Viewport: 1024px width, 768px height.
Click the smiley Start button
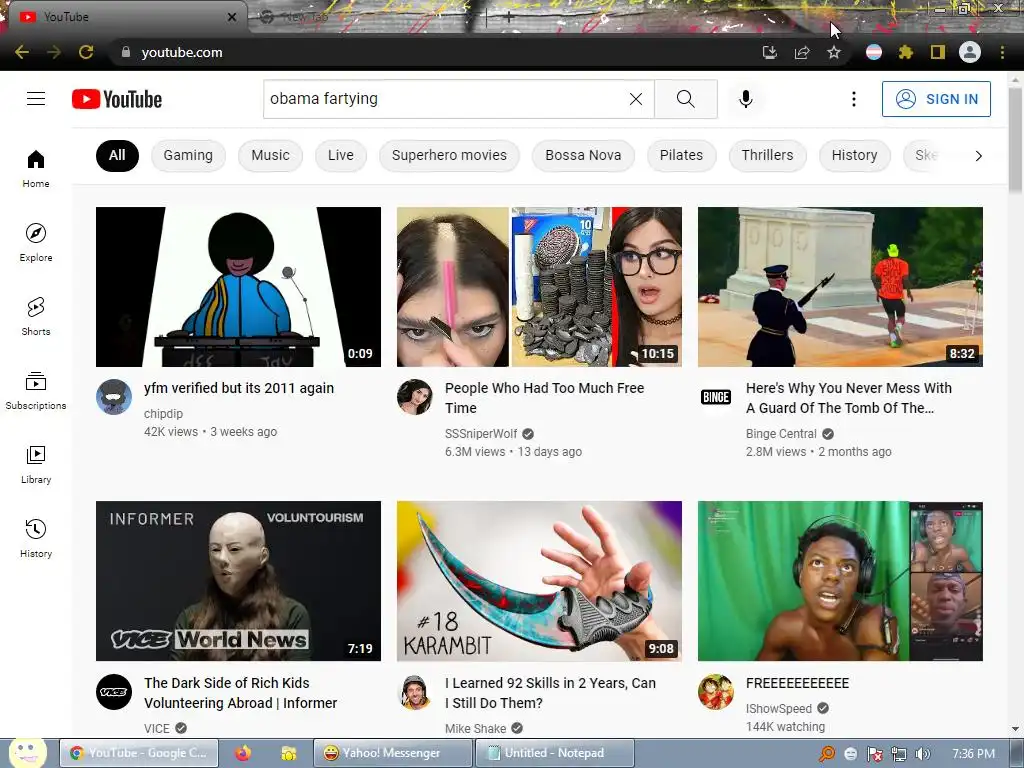[x=27, y=753]
